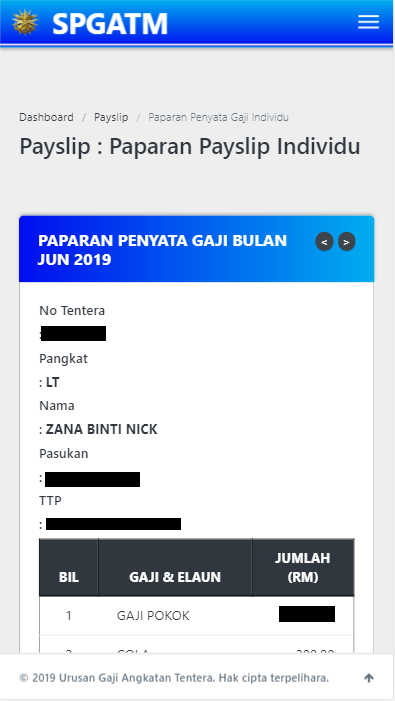Viewport: 395px width, 701px height.
Task: Select the GAJI POKOK table row
Action: point(197,616)
